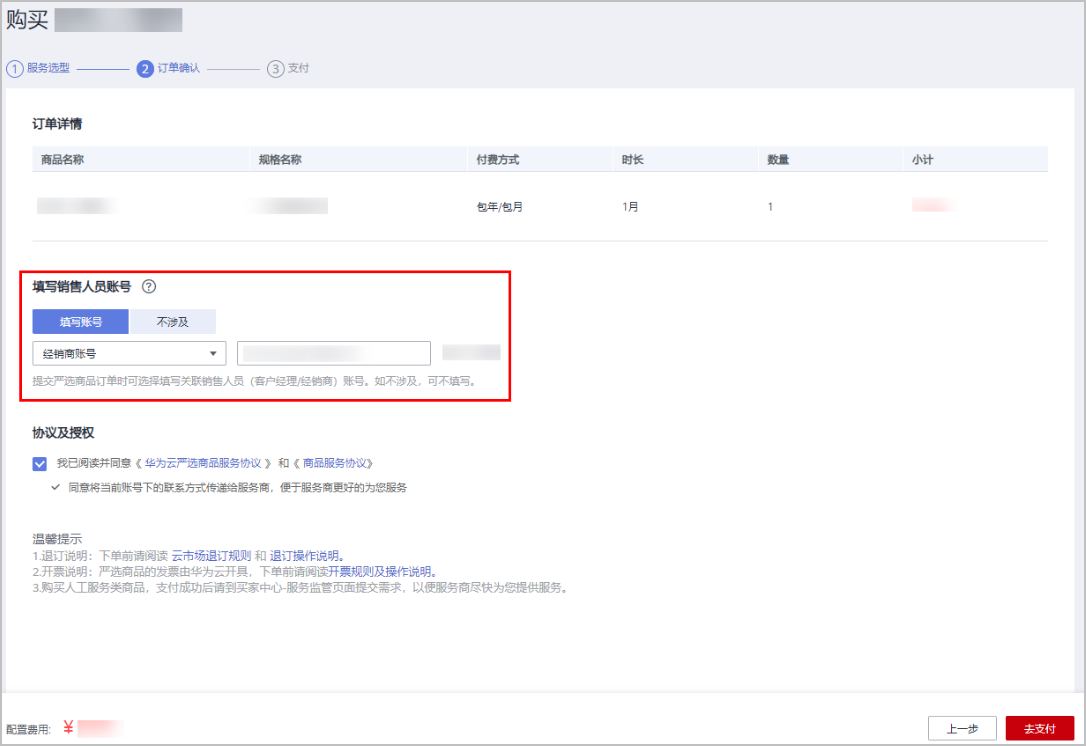Viewport: 1086px width, 746px height.
Task: Click the 包年/包月 cell
Action: click(499, 207)
